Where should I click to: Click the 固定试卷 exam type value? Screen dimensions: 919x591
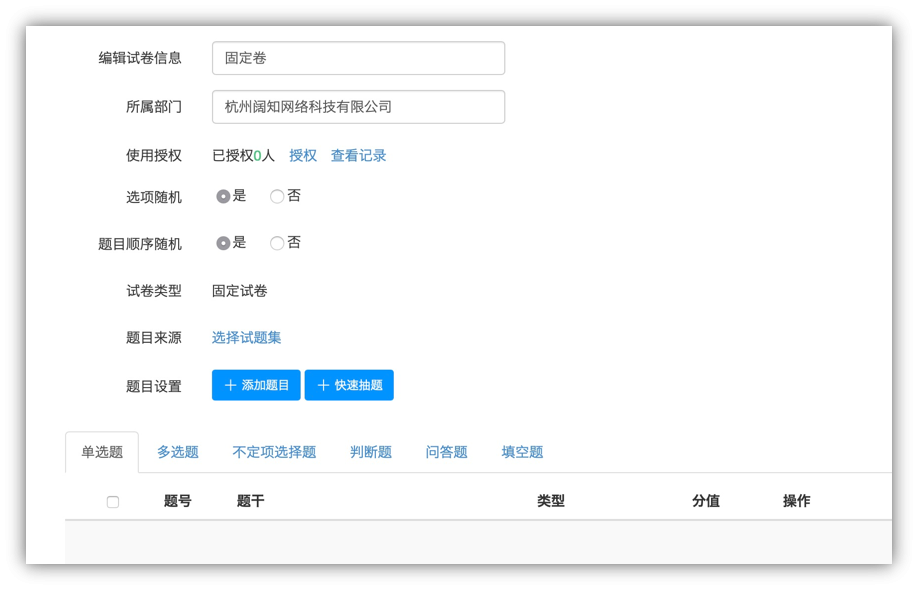(x=240, y=291)
